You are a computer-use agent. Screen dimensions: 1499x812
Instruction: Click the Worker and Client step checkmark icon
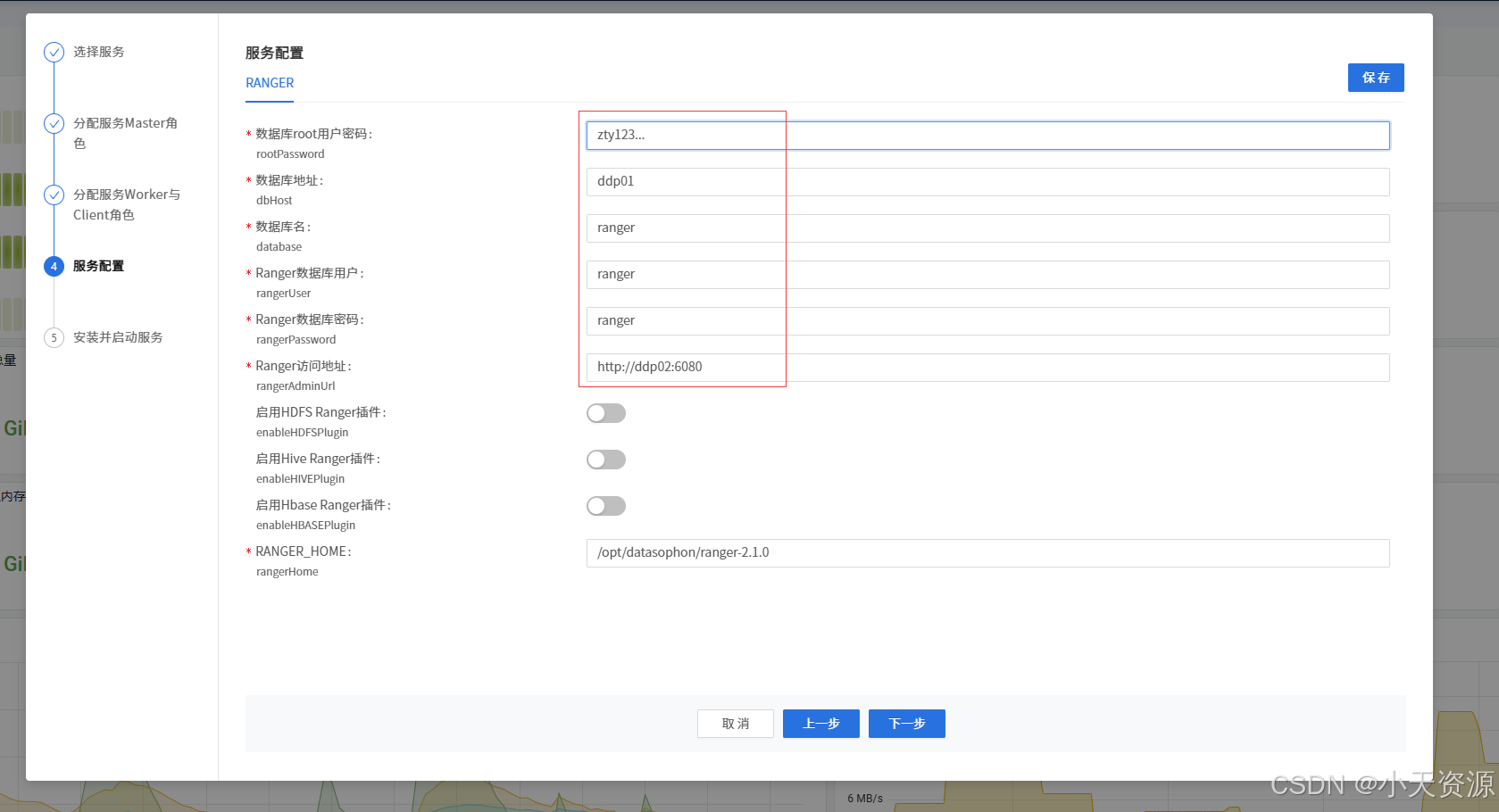[x=54, y=195]
